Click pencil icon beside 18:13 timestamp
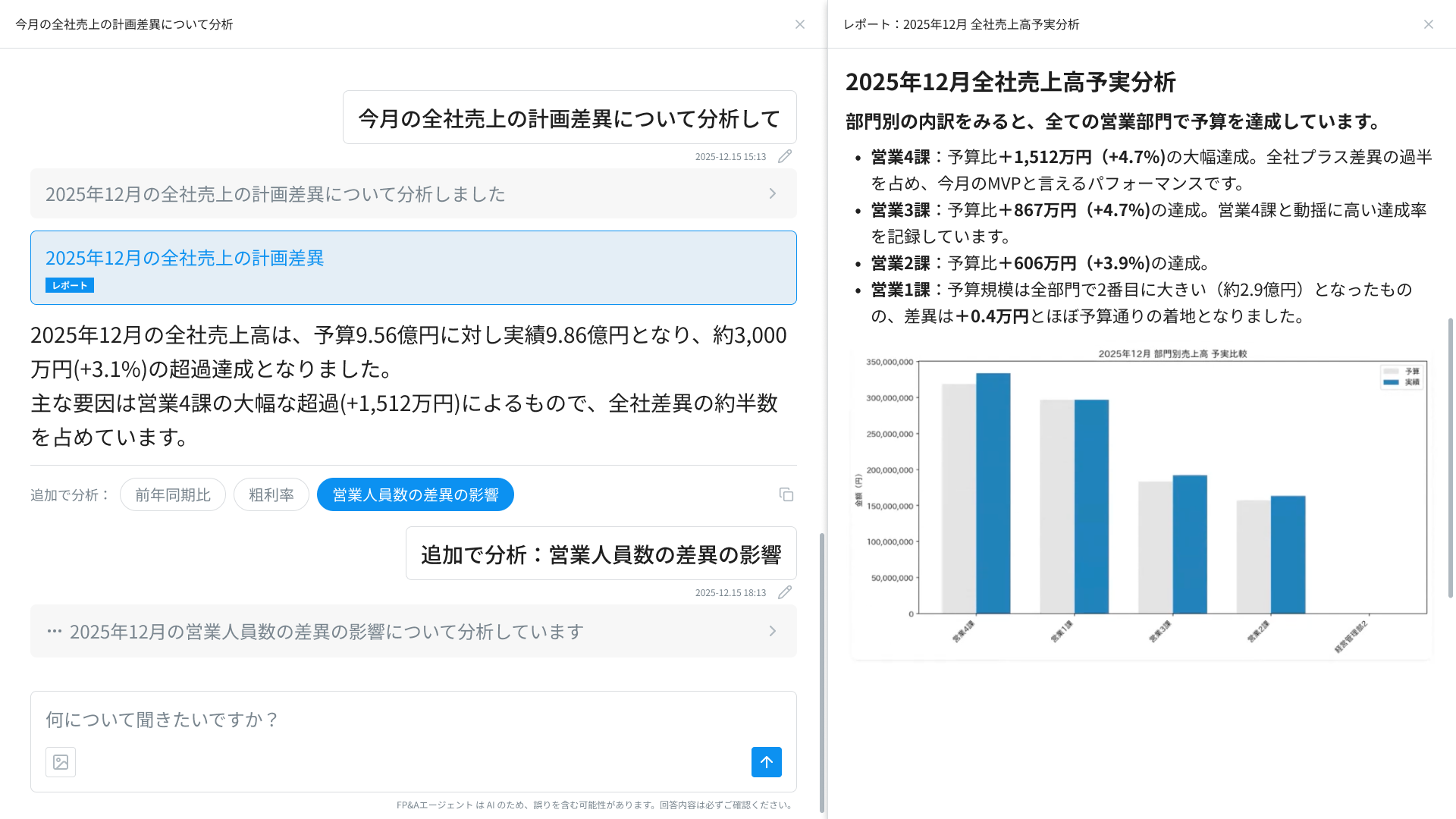The image size is (1456, 819). coord(785,592)
